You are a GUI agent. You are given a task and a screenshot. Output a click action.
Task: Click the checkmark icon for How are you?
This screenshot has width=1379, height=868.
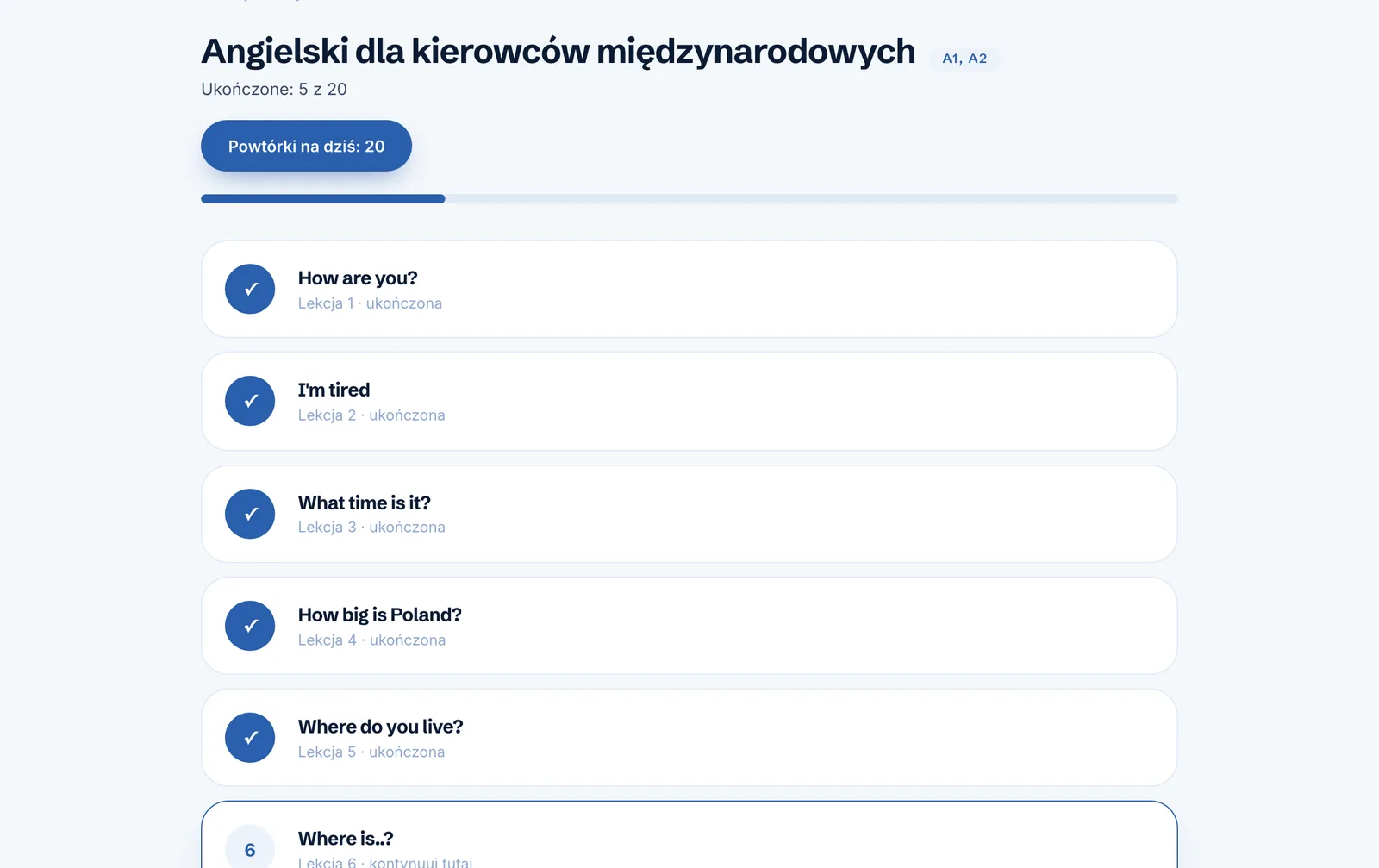250,289
